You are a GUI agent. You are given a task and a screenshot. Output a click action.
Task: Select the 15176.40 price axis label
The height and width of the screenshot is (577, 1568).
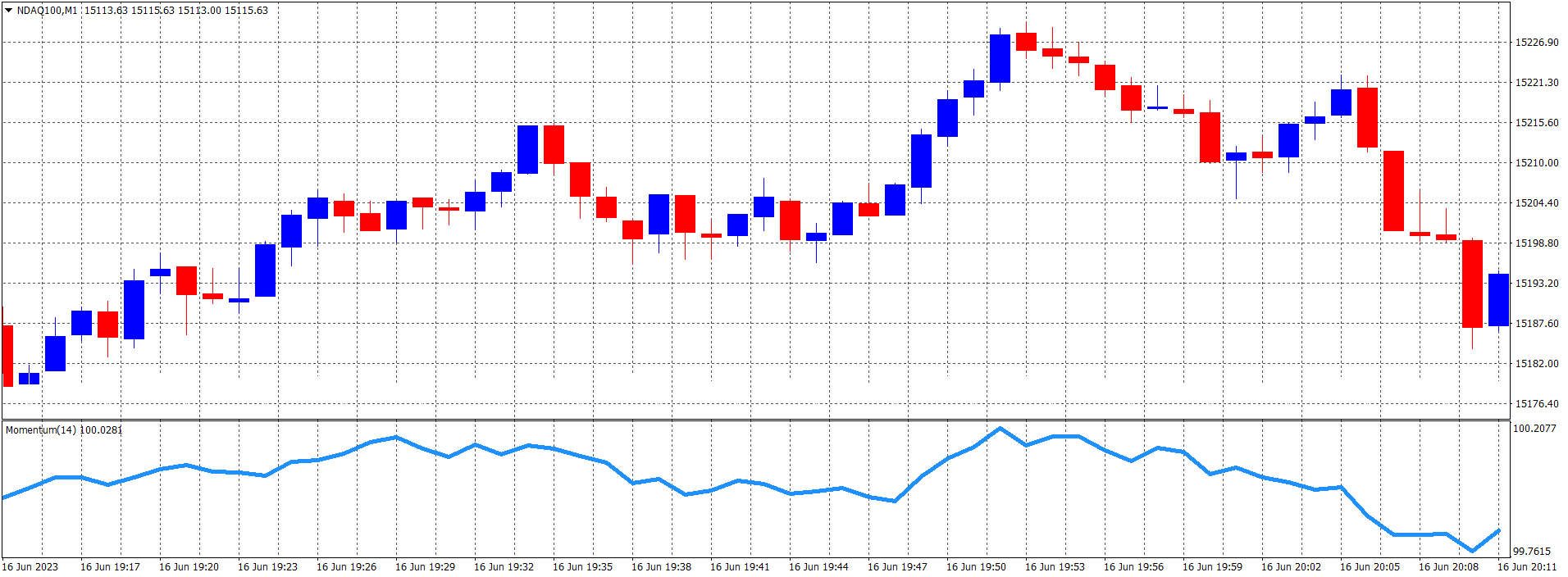point(1536,404)
